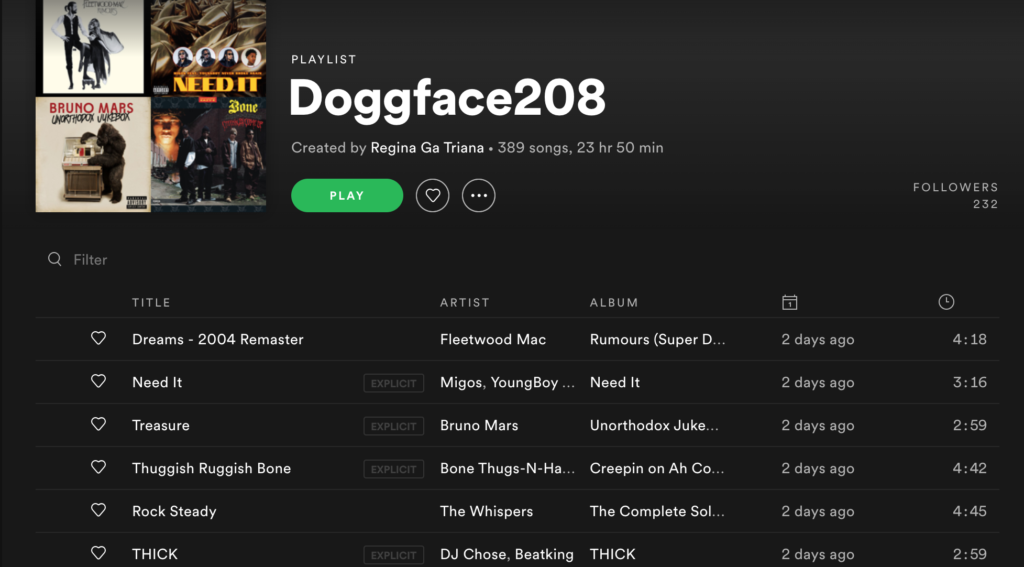Click the Fleetwood Mac Rumours cover thumbnail
The image size is (1024, 567).
[93, 48]
